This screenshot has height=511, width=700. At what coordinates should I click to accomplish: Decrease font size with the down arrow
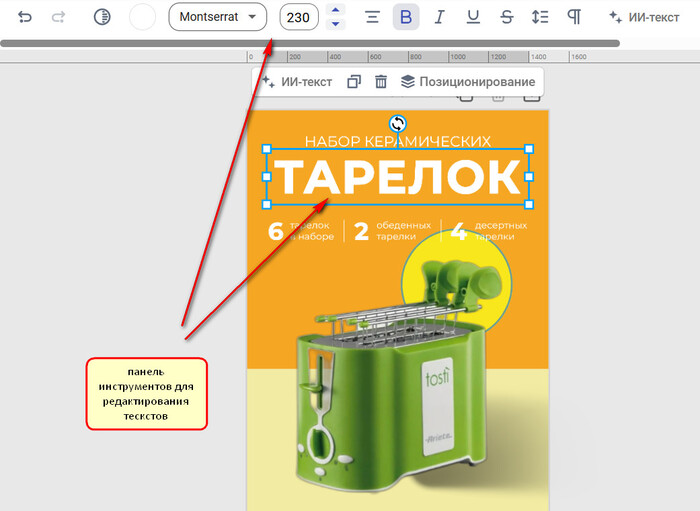click(x=336, y=24)
